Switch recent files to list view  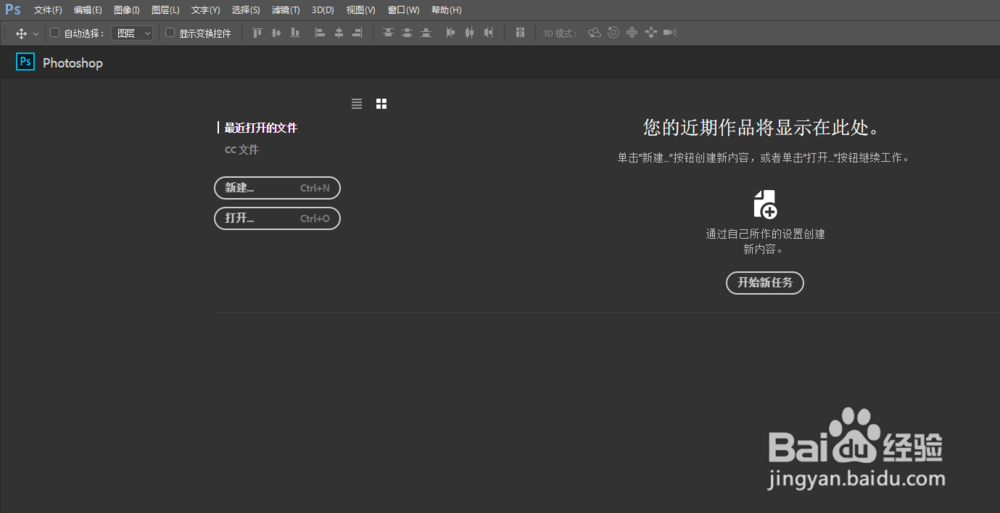[357, 103]
